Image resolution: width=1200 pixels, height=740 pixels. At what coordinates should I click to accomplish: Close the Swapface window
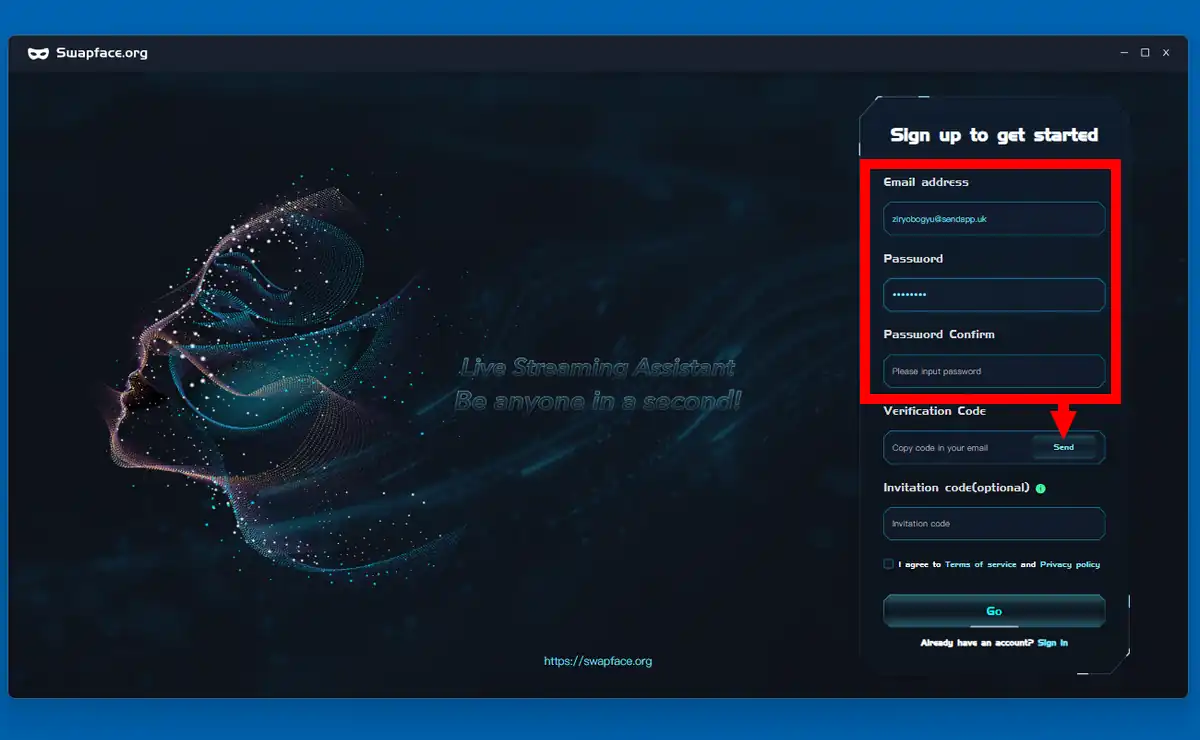click(1166, 53)
